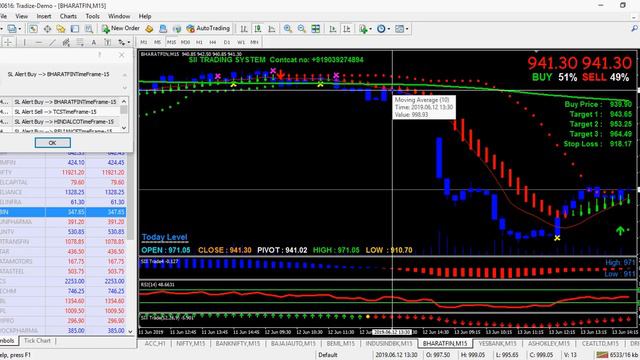Switch timeframe to M30
The width and height of the screenshot is (640, 360).
(185, 42)
